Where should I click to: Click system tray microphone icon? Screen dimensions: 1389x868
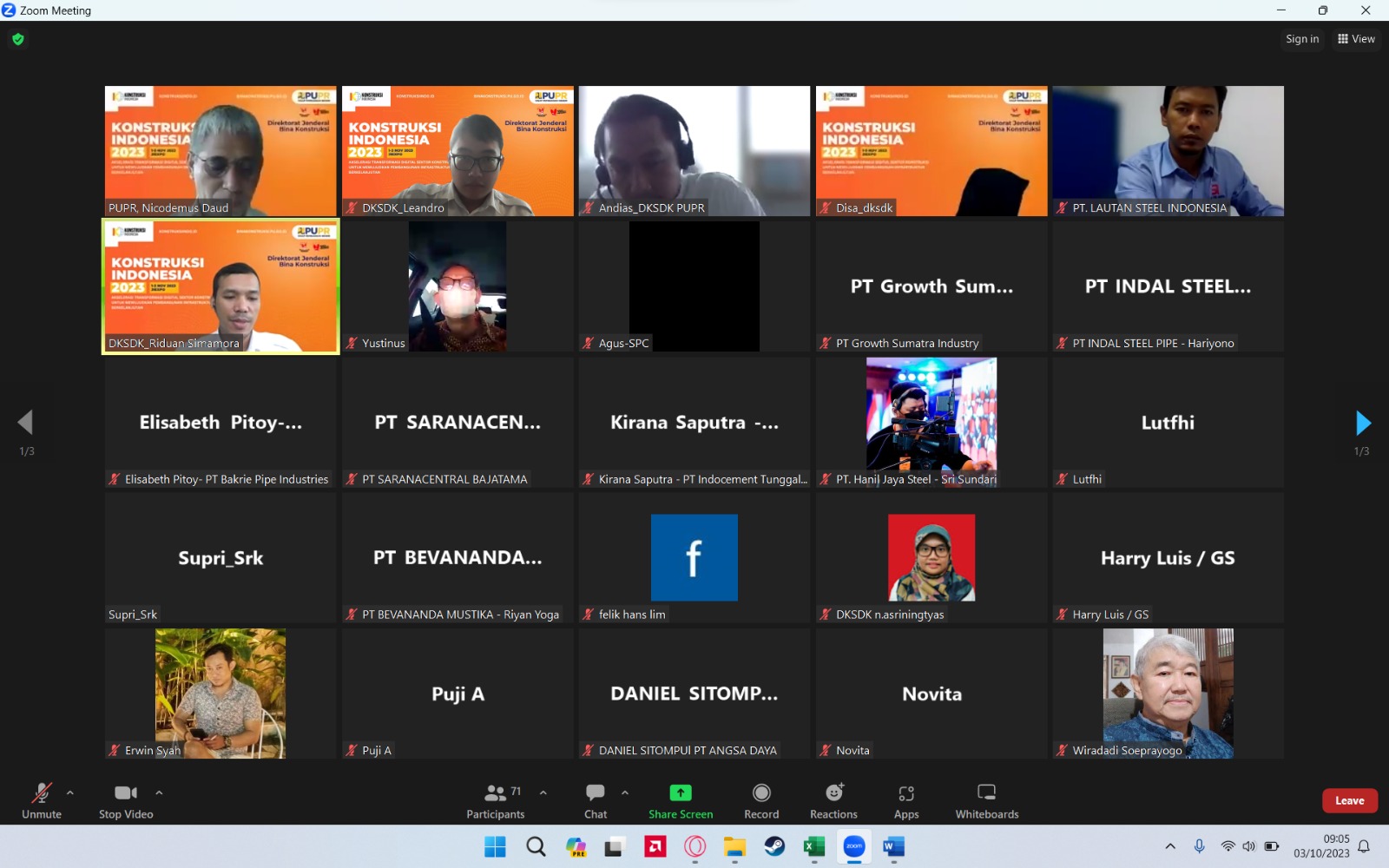1199,846
